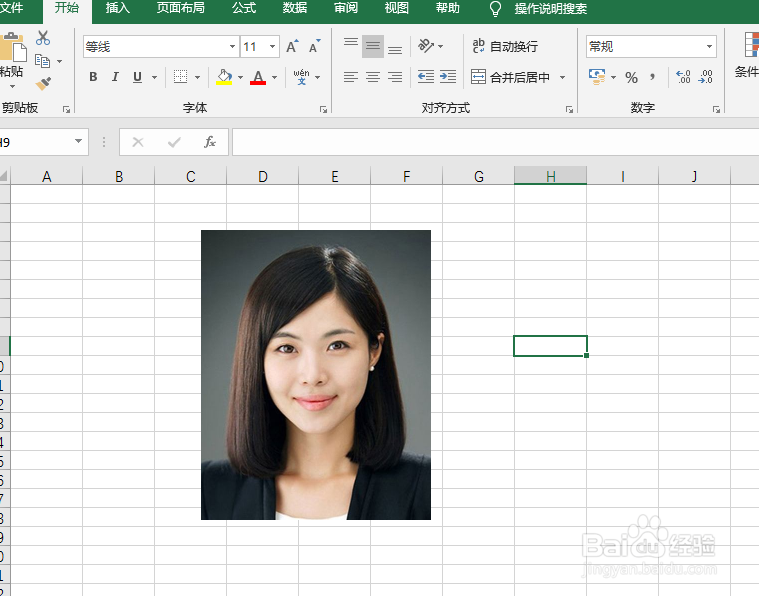Click into the formula bar
Screen dimensions: 759x596
pyautogui.click(x=496, y=142)
